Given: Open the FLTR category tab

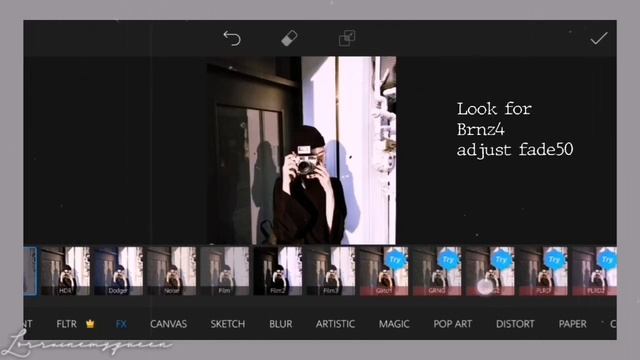Looking at the screenshot, I should click(66, 324).
